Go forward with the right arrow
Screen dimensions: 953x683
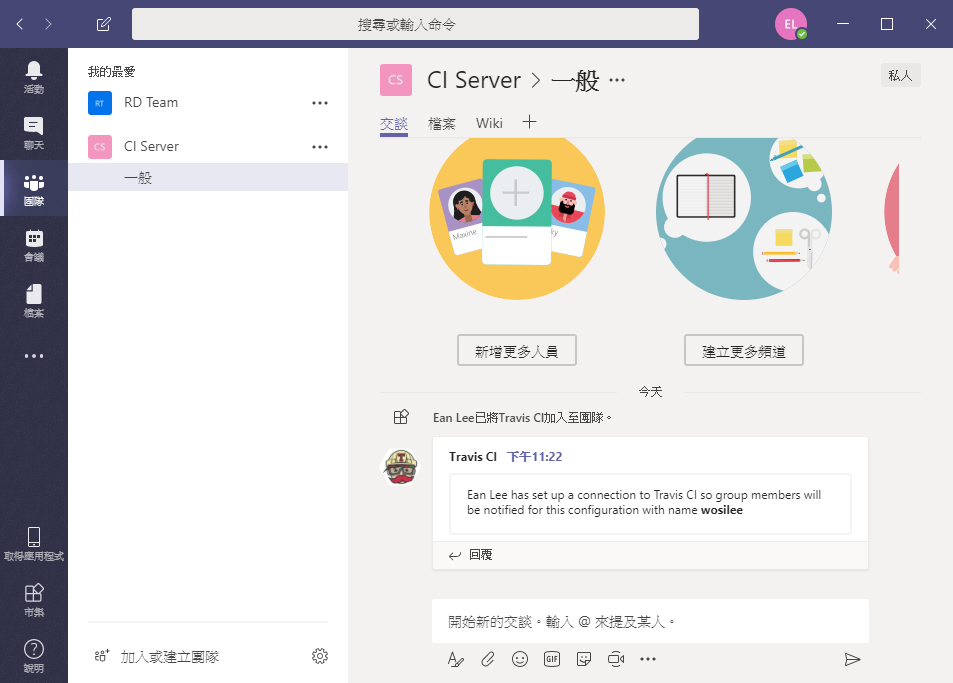click(x=48, y=24)
